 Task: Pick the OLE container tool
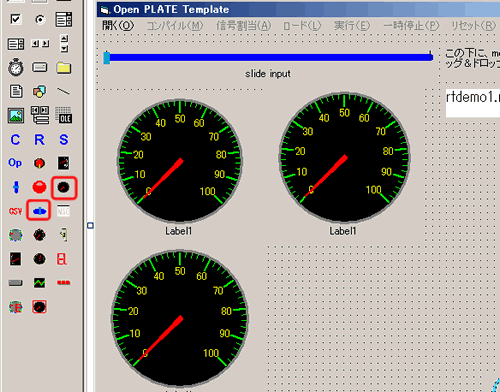(x=63, y=115)
